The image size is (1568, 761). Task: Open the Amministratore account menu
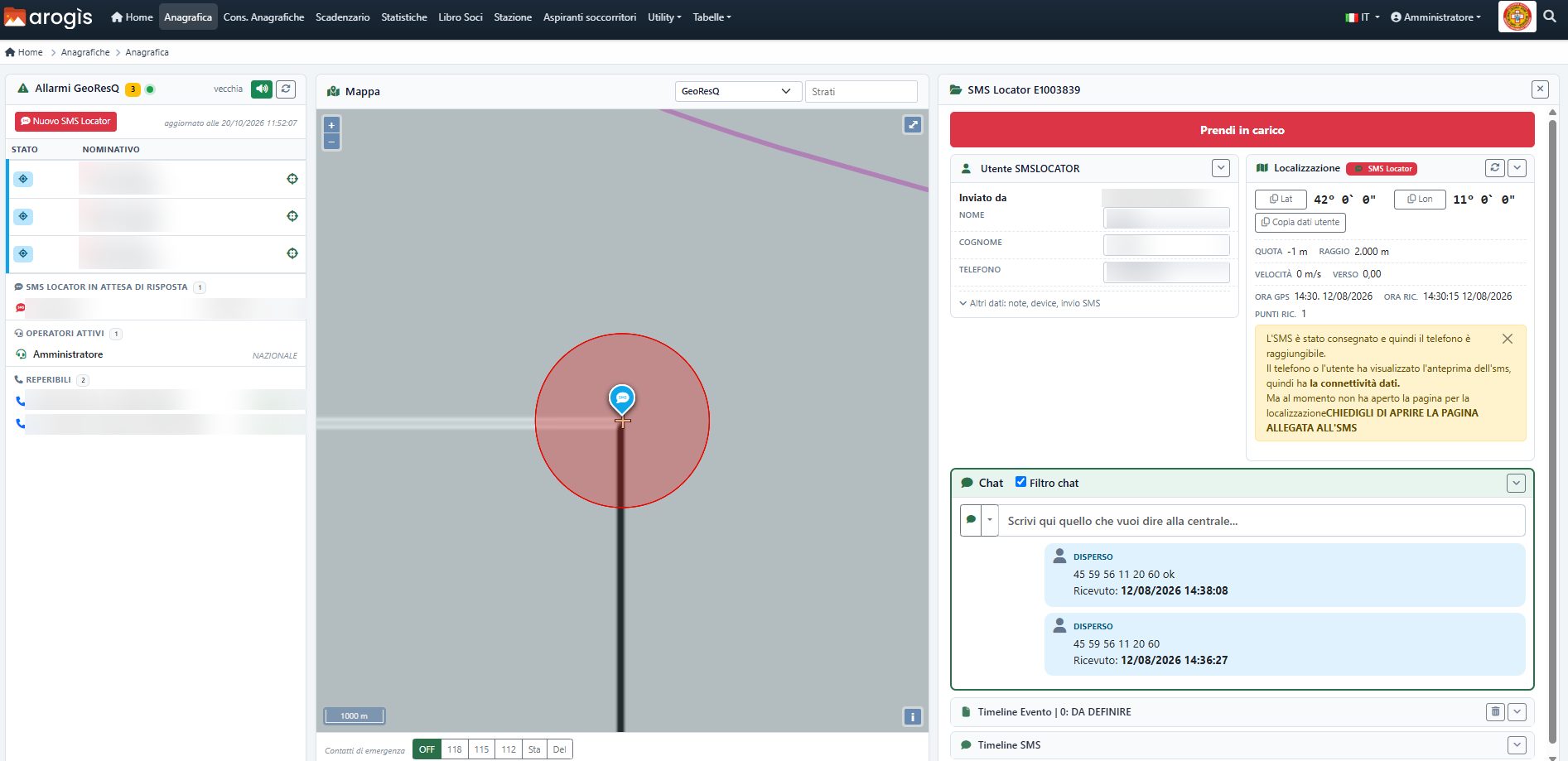pyautogui.click(x=1435, y=17)
